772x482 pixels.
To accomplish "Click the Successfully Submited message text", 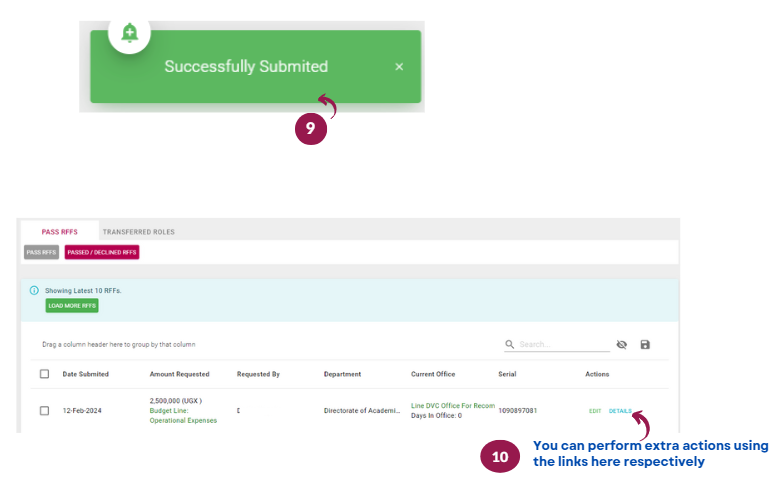I will 246,66.
